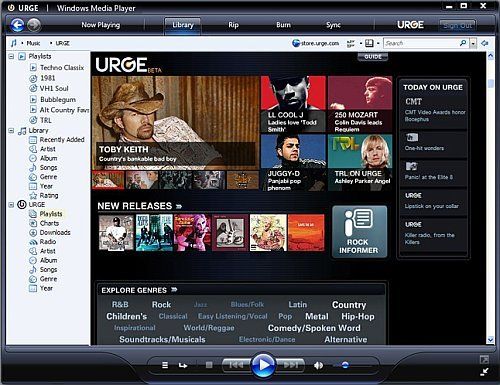
Task: Open URGE Radio in the sidebar
Action: (x=48, y=242)
